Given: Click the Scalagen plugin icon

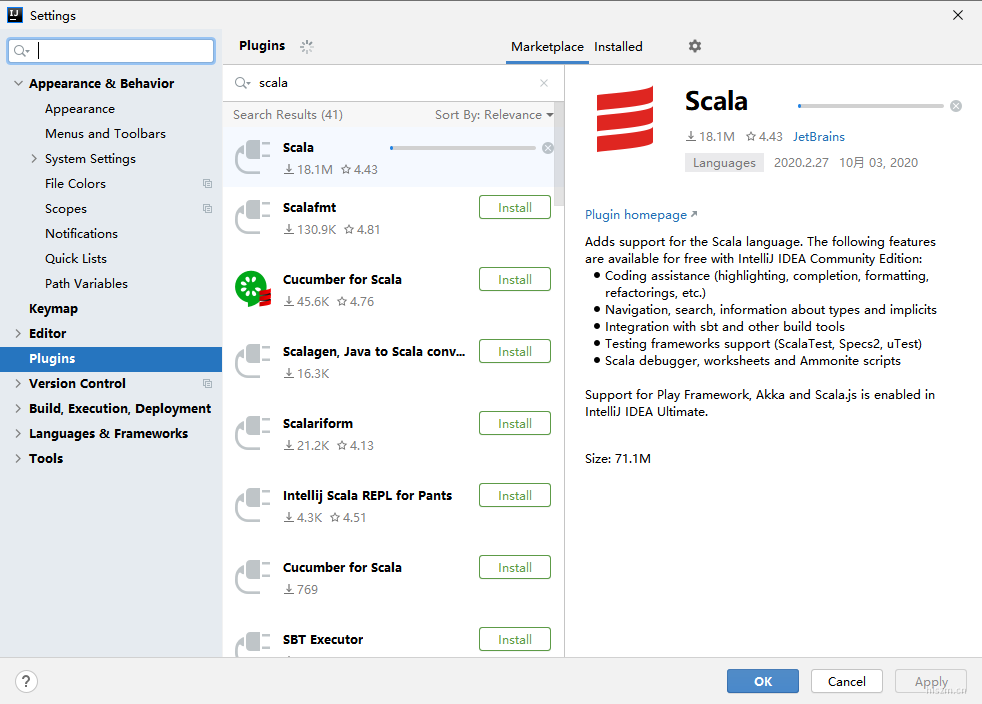Looking at the screenshot, I should click(252, 361).
